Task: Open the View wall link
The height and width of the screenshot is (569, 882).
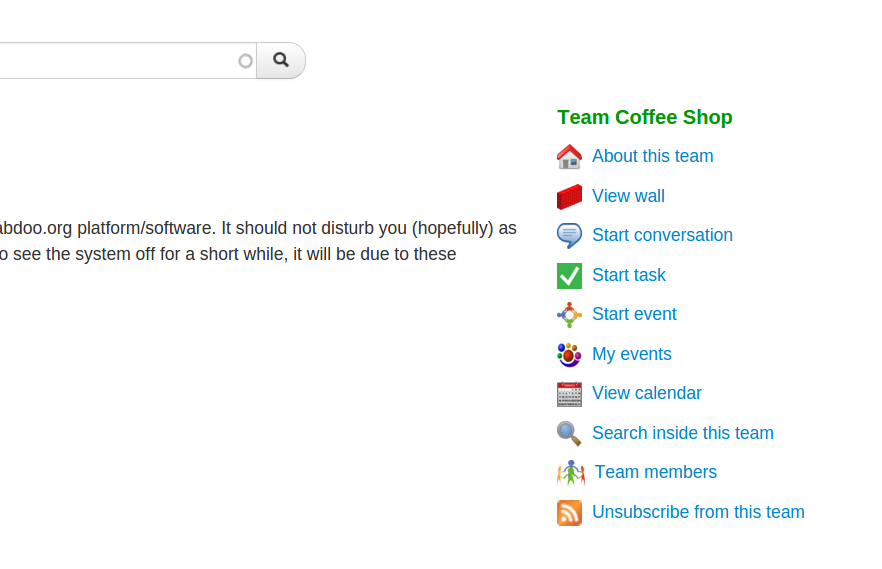Action: pyautogui.click(x=628, y=196)
